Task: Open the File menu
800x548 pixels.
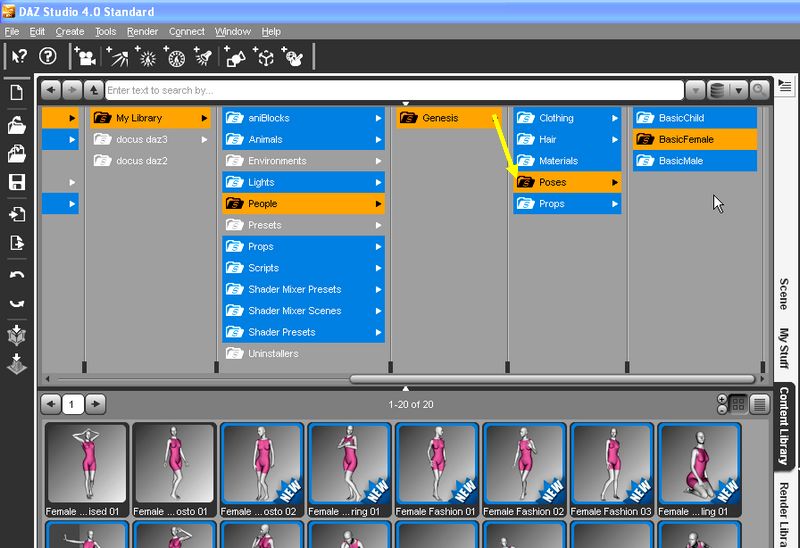Action: (x=11, y=31)
